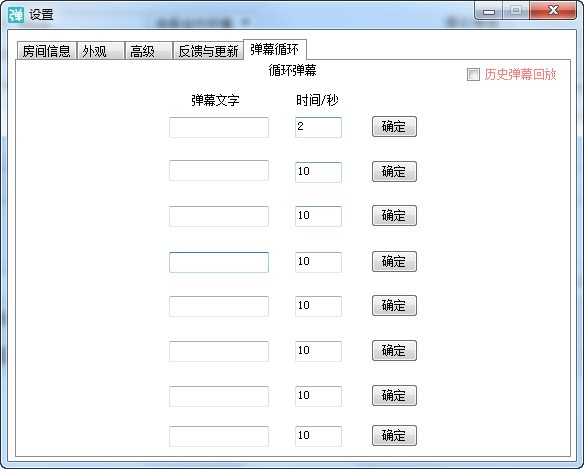The image size is (584, 469).
Task: Click sixth row time field showing 10
Action: click(318, 351)
